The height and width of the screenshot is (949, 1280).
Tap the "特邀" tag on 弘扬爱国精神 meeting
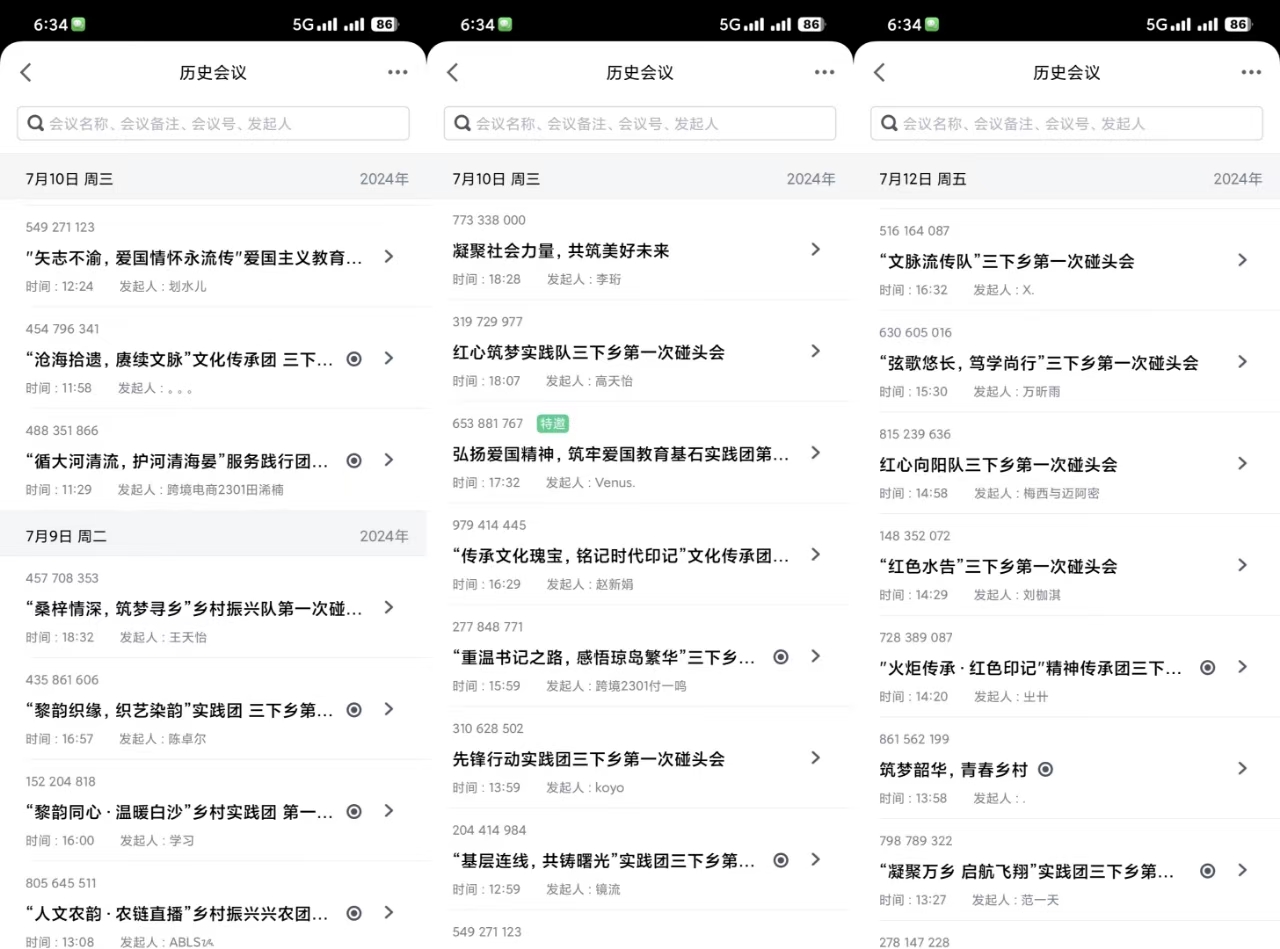point(553,424)
